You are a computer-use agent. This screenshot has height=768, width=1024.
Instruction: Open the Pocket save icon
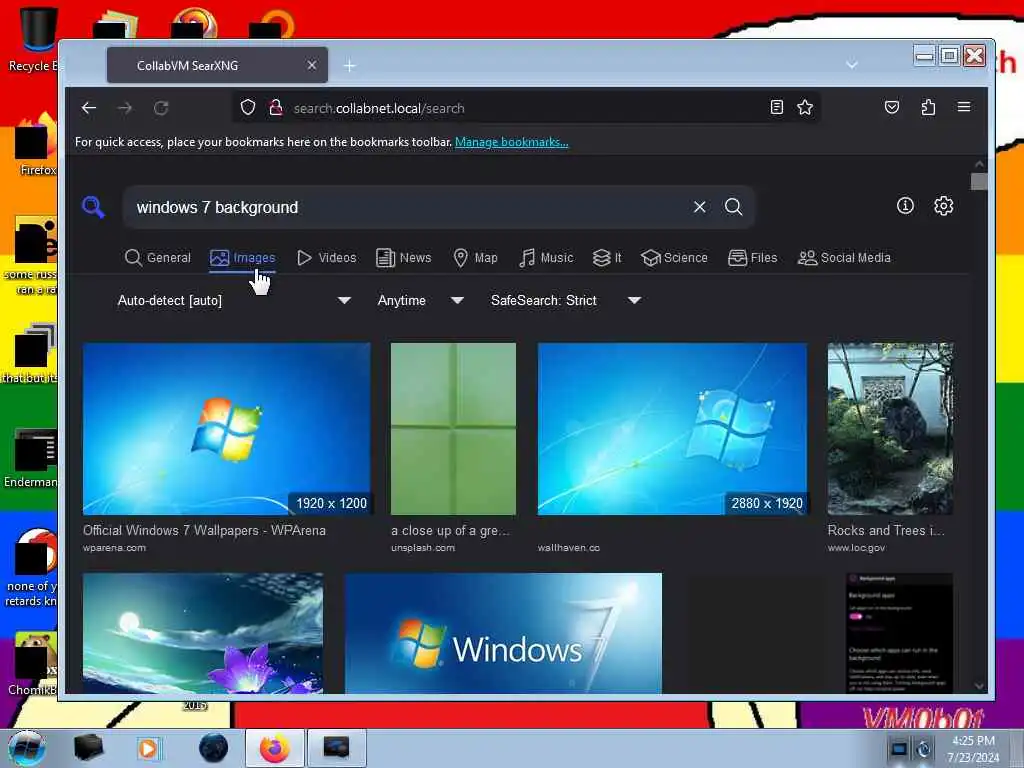click(891, 107)
